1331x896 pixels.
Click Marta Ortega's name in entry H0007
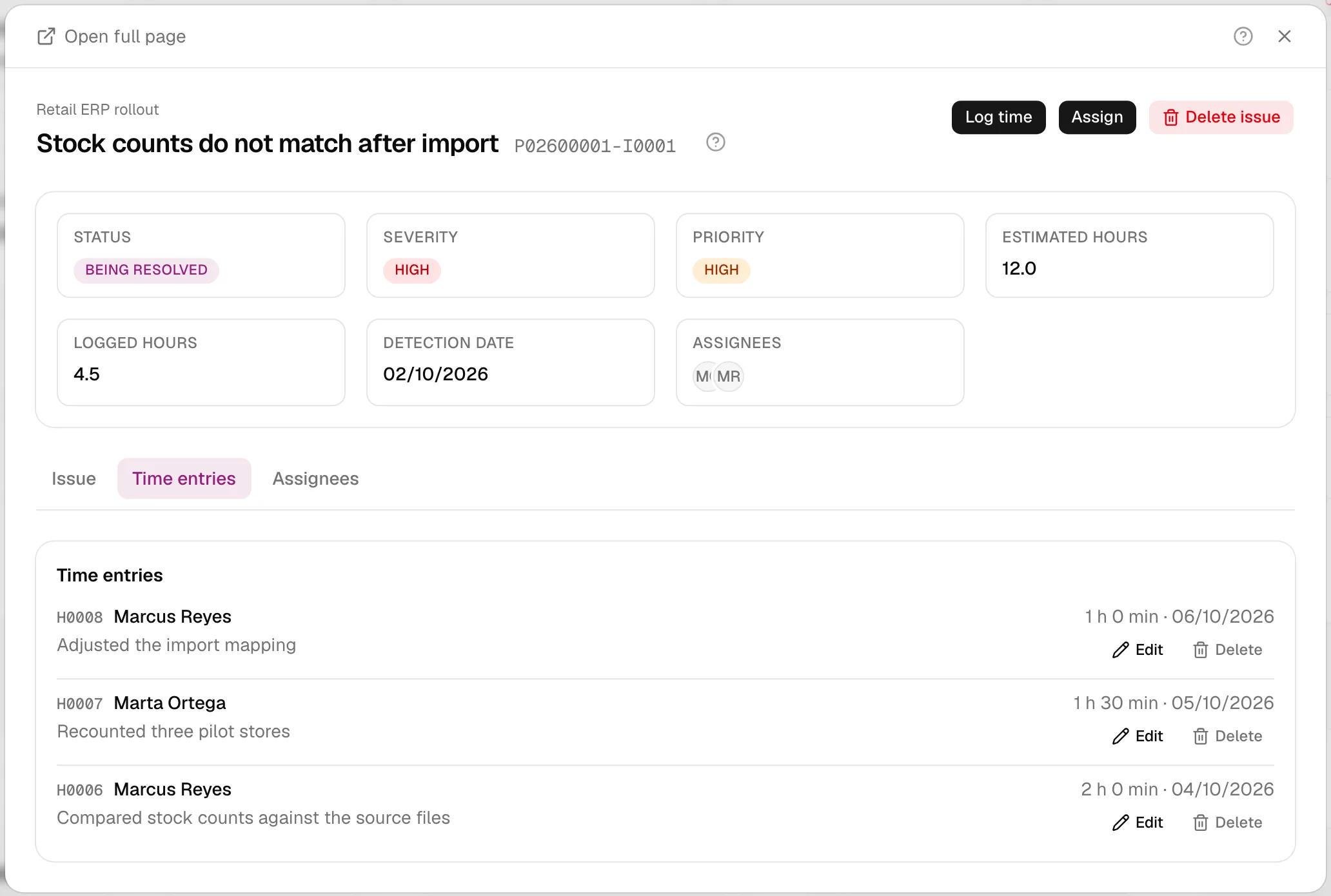(170, 703)
